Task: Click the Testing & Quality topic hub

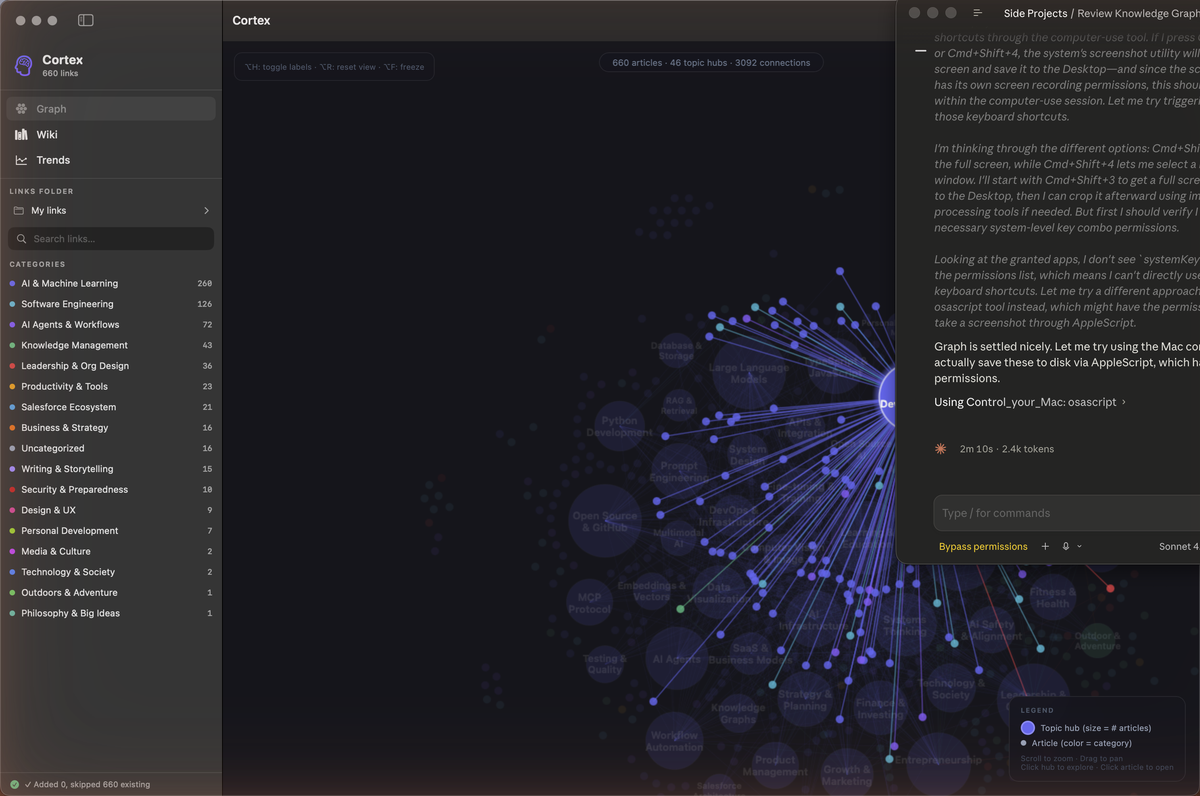Action: point(605,664)
